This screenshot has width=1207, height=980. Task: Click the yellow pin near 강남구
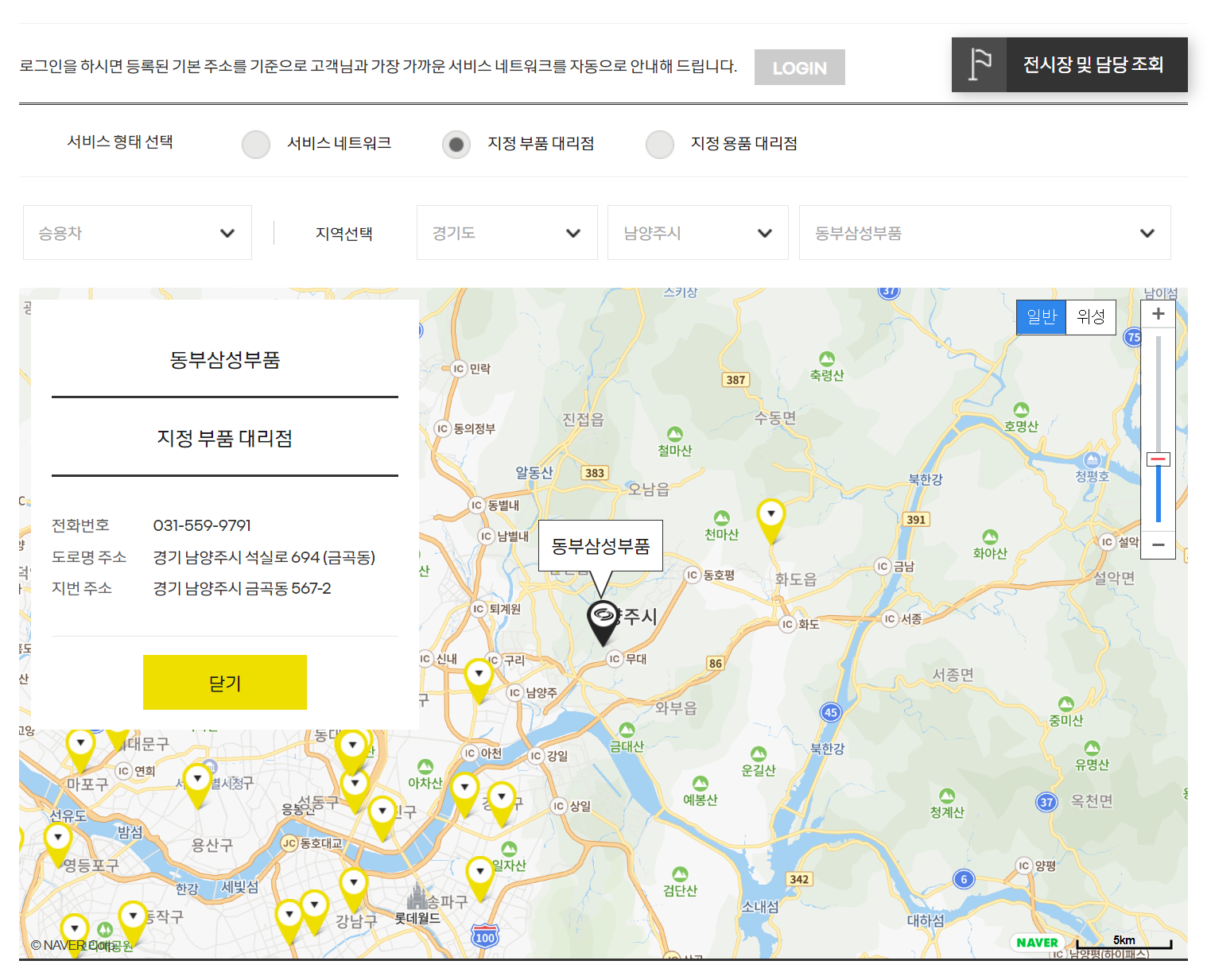(355, 882)
